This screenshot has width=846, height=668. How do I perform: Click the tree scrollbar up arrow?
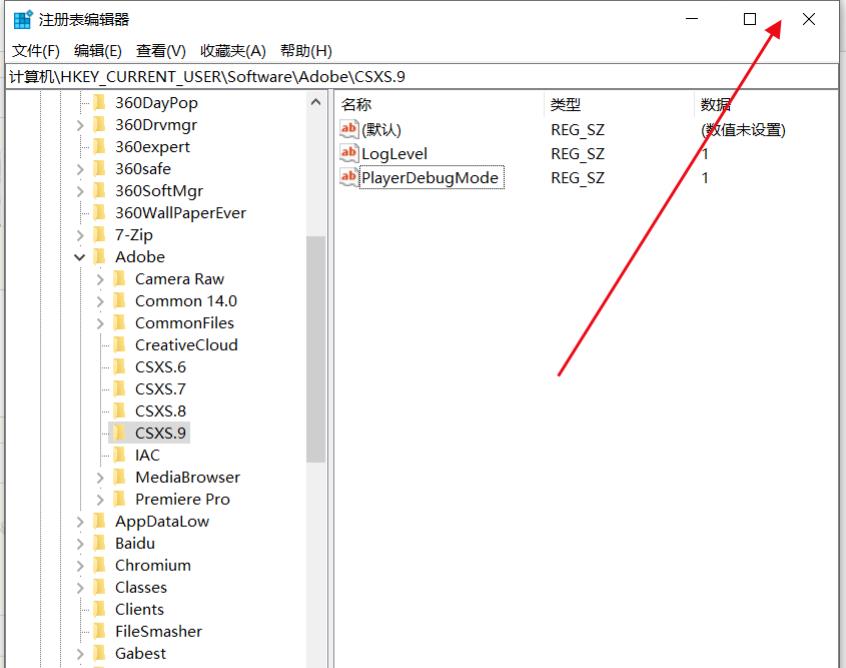316,102
